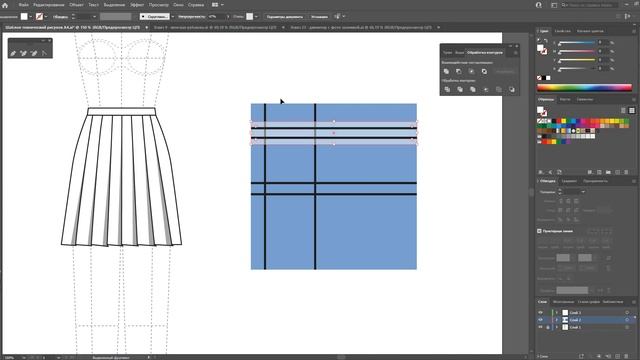This screenshot has width=640, height=360.
Task: Hide layer Слой 3 with its eye
Action: click(540, 313)
